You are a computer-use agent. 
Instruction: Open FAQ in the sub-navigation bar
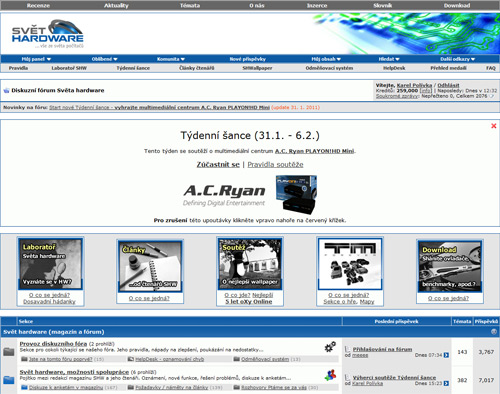(x=491, y=68)
